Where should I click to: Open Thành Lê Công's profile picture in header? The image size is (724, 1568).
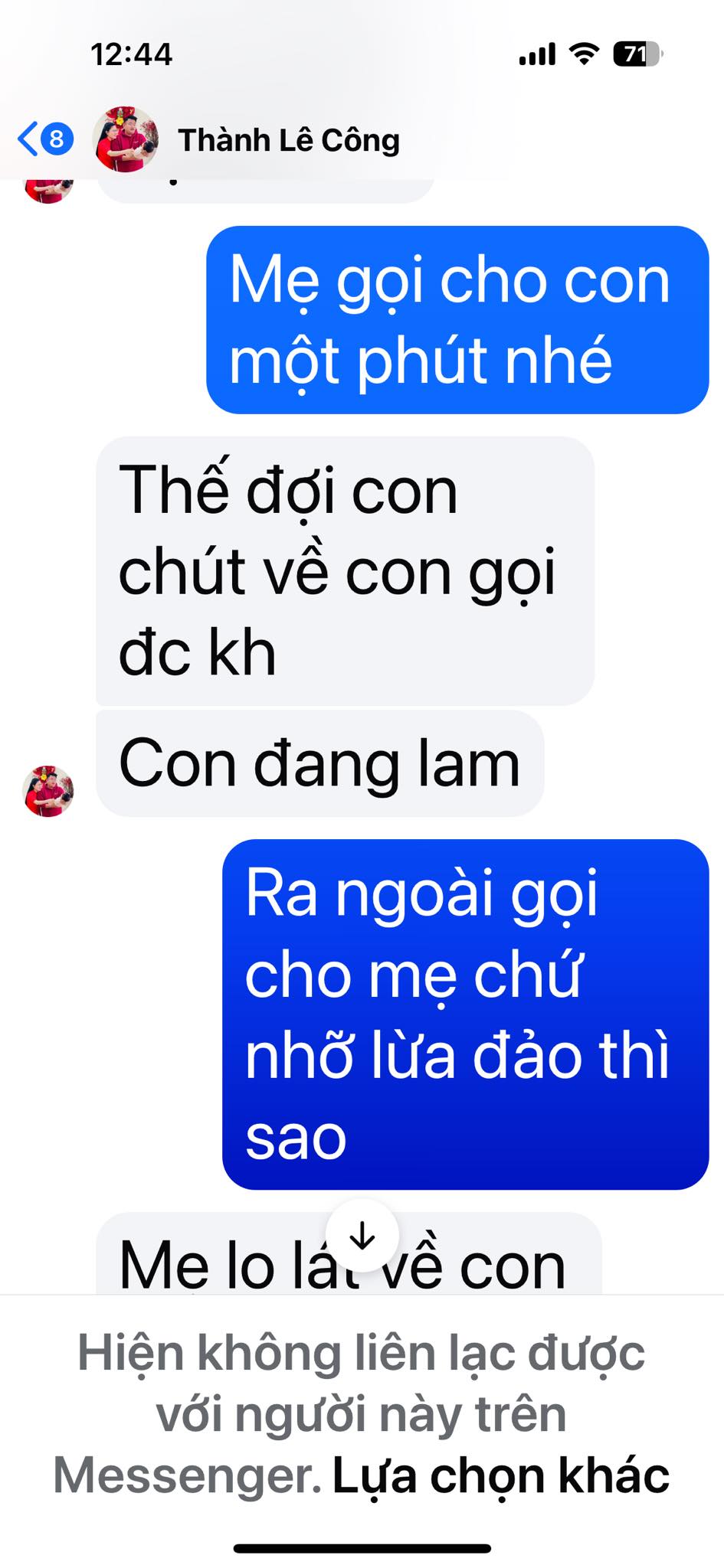click(125, 139)
